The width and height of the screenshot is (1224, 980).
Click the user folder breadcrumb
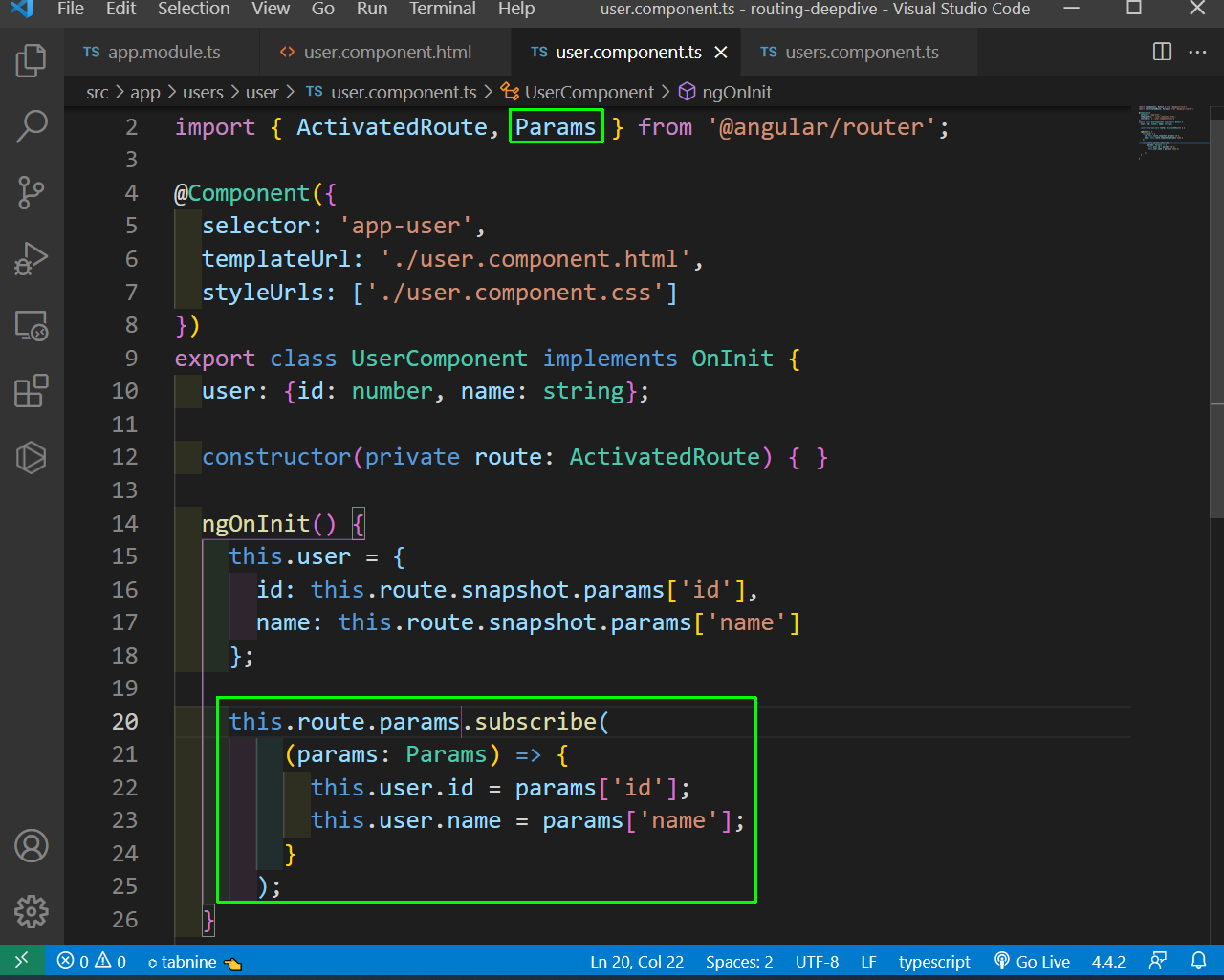pos(262,92)
